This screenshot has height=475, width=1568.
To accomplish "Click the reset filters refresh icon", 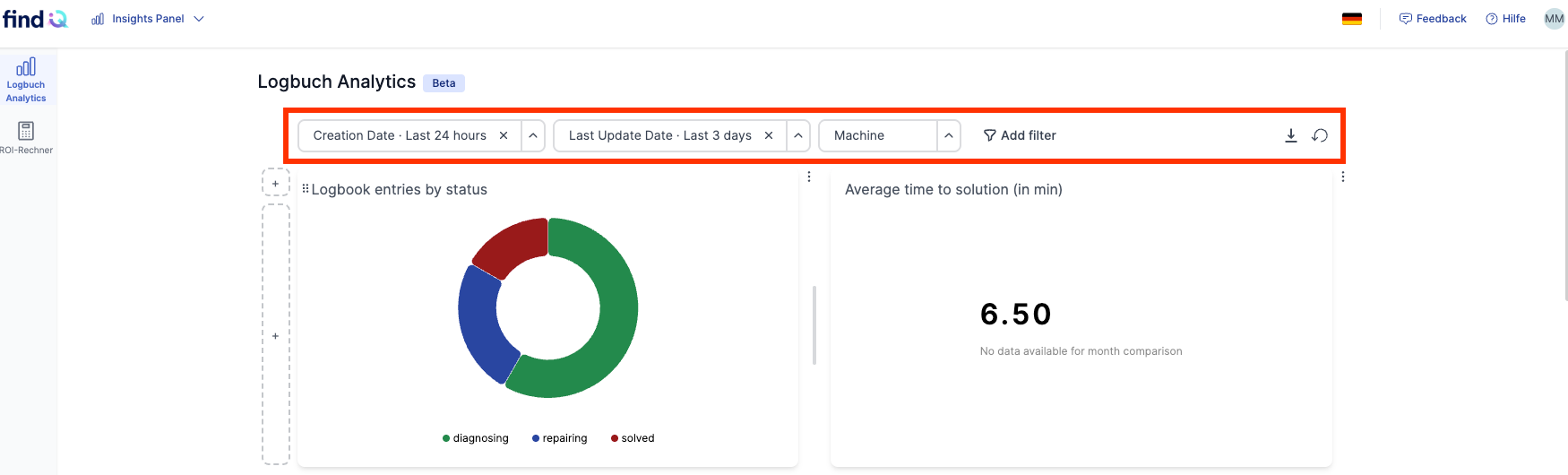I will (1320, 135).
